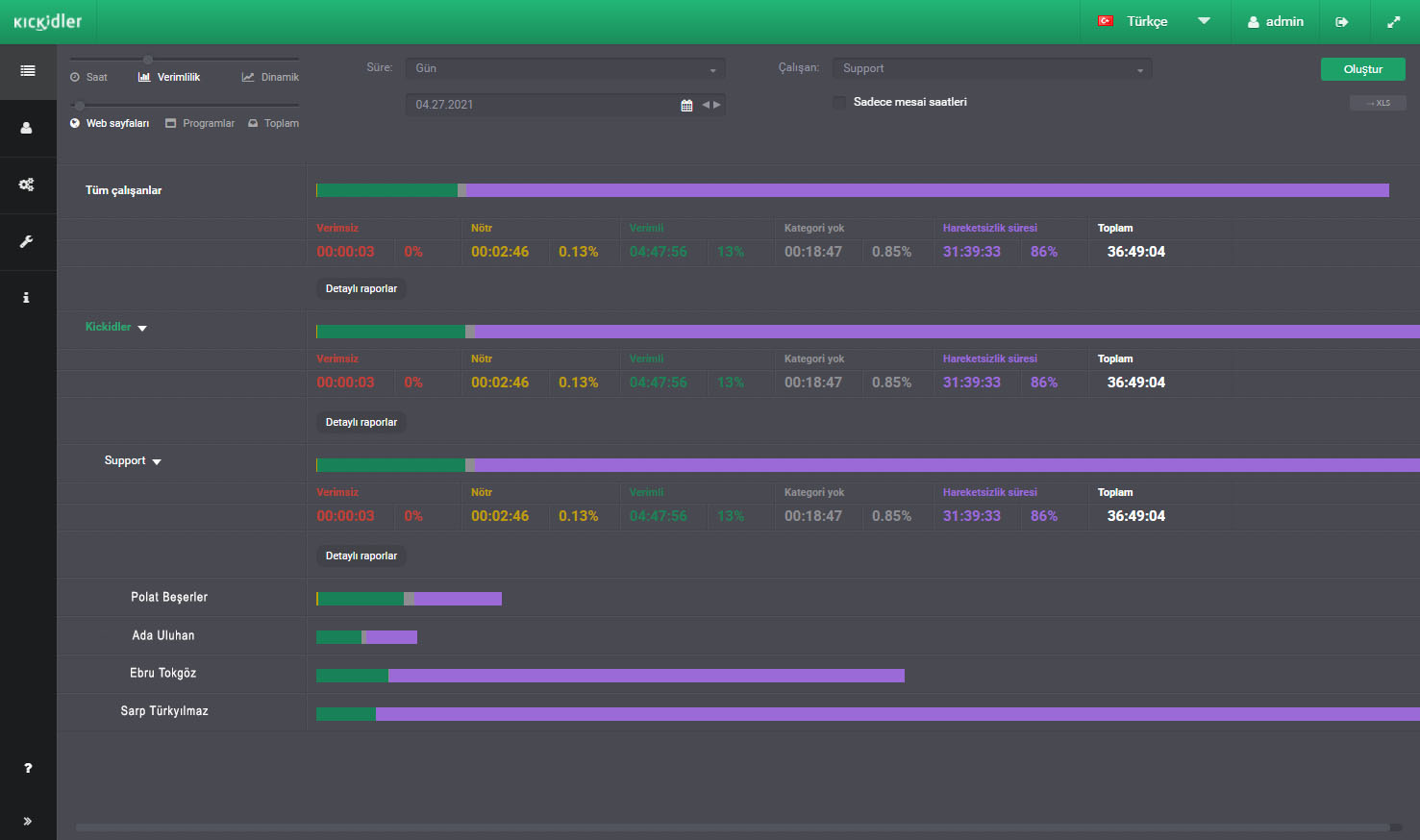The width and height of the screenshot is (1420, 840).
Task: Select the Toplam filter
Action: [x=274, y=123]
